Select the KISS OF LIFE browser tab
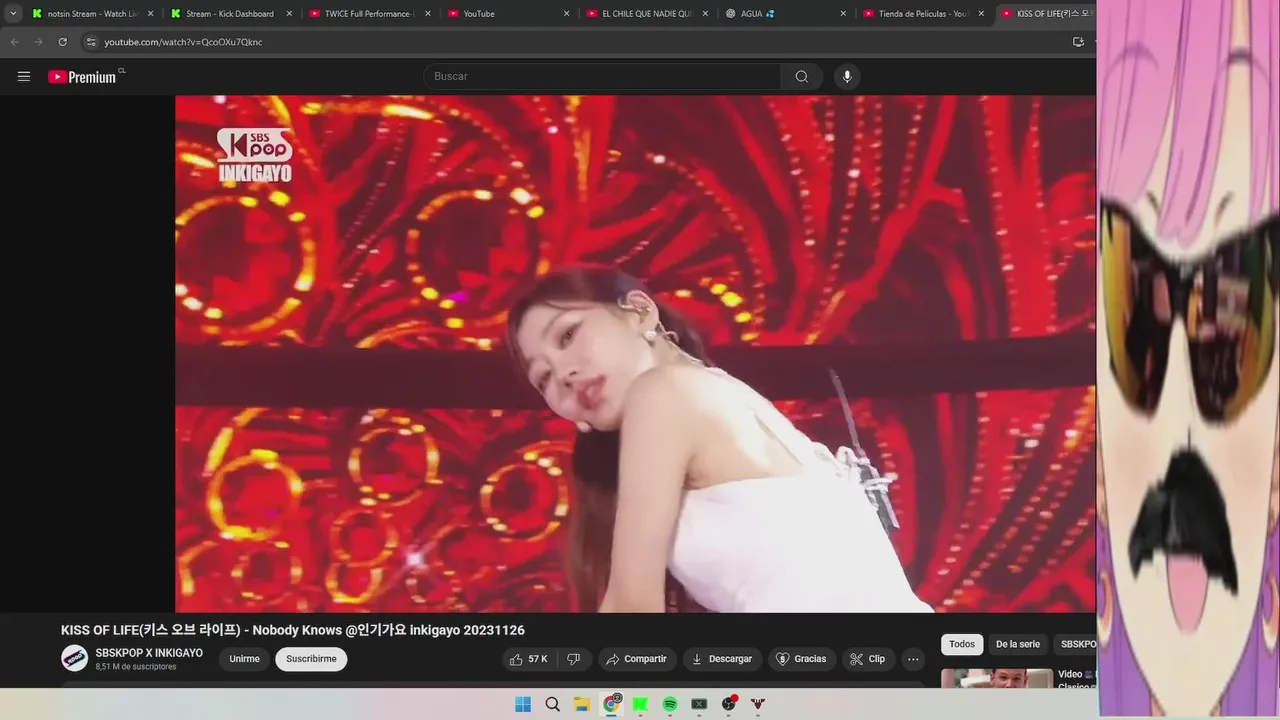Screen dimensions: 1280x720 tap(1046, 14)
